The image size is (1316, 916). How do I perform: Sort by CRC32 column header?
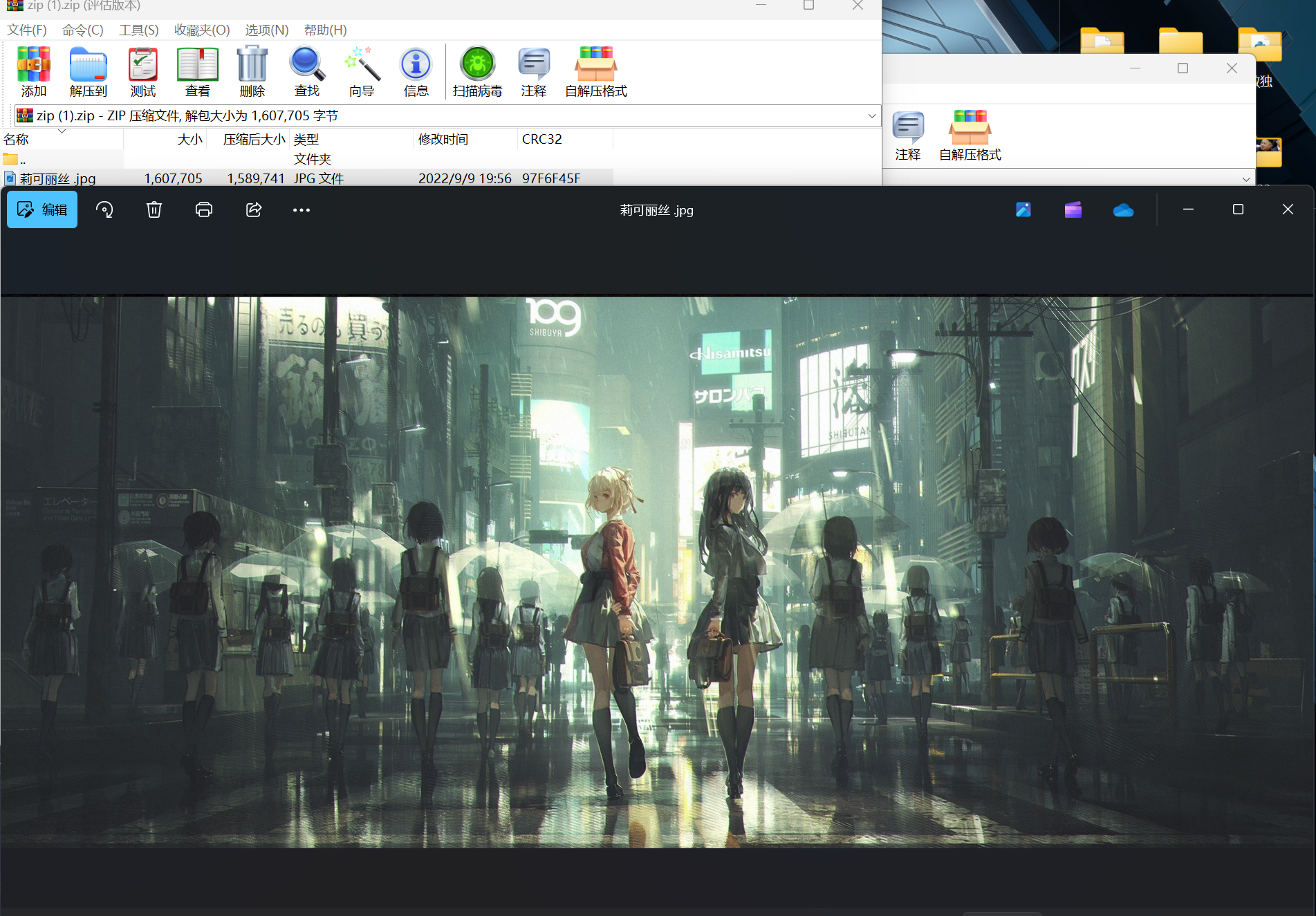(565, 139)
